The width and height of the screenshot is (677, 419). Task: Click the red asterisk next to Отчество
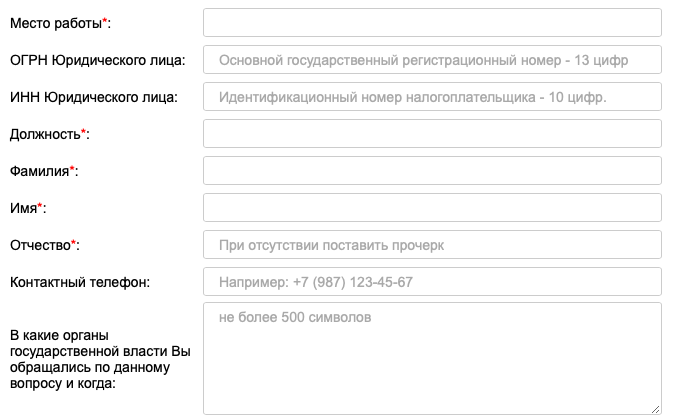(73, 243)
